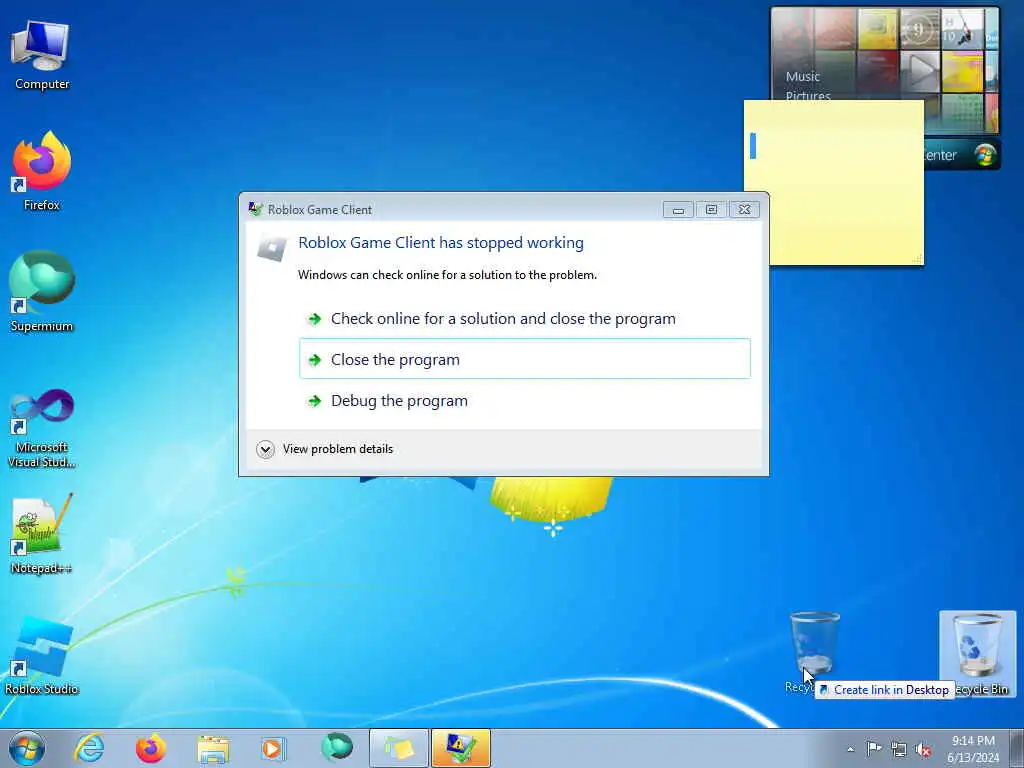Select the Notepad++ desktop shortcut
Viewport: 1024px width, 768px height.
click(42, 534)
